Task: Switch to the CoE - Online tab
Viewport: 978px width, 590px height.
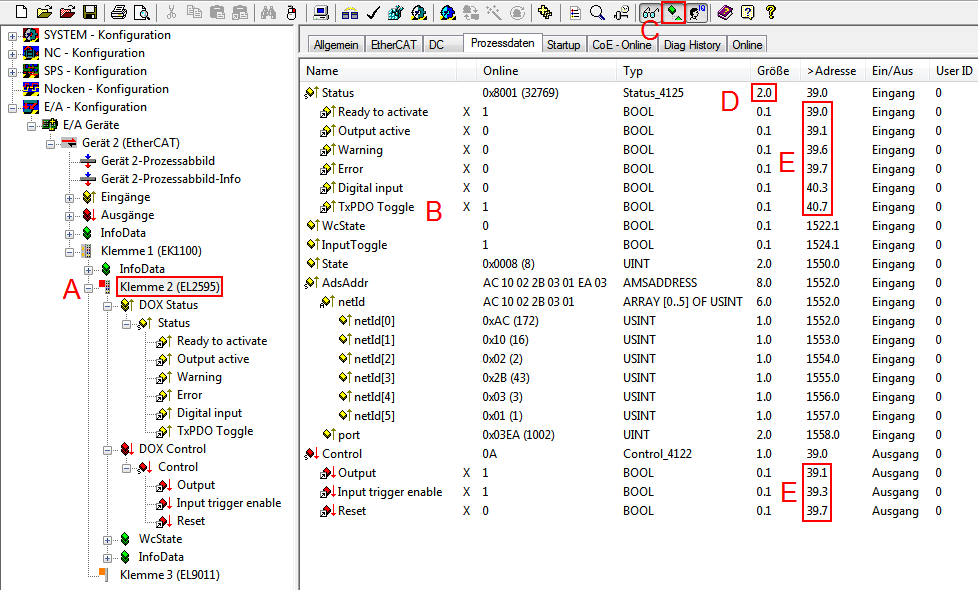Action: tap(621, 45)
